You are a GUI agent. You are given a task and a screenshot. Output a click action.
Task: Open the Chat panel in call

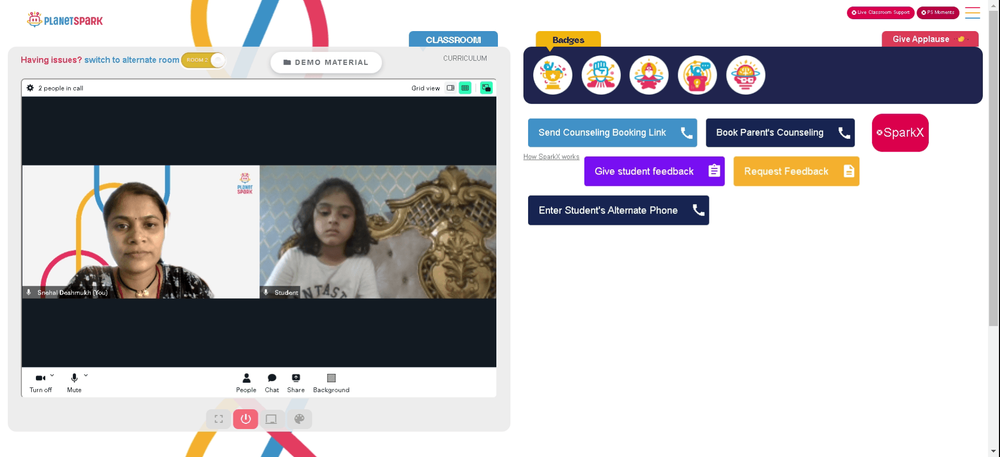pyautogui.click(x=272, y=383)
